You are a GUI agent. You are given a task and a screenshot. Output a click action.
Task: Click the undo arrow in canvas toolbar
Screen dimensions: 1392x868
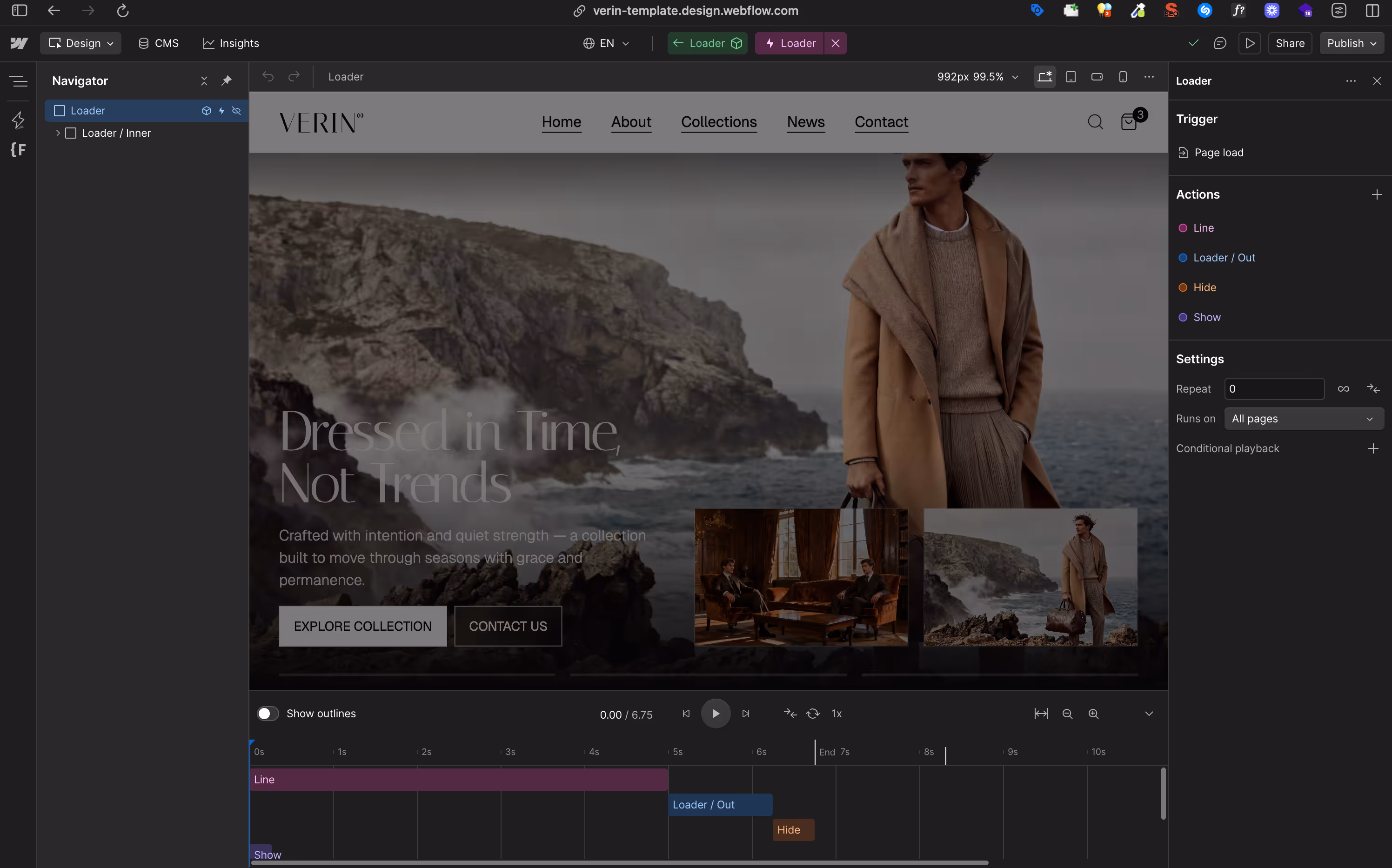[x=268, y=76]
